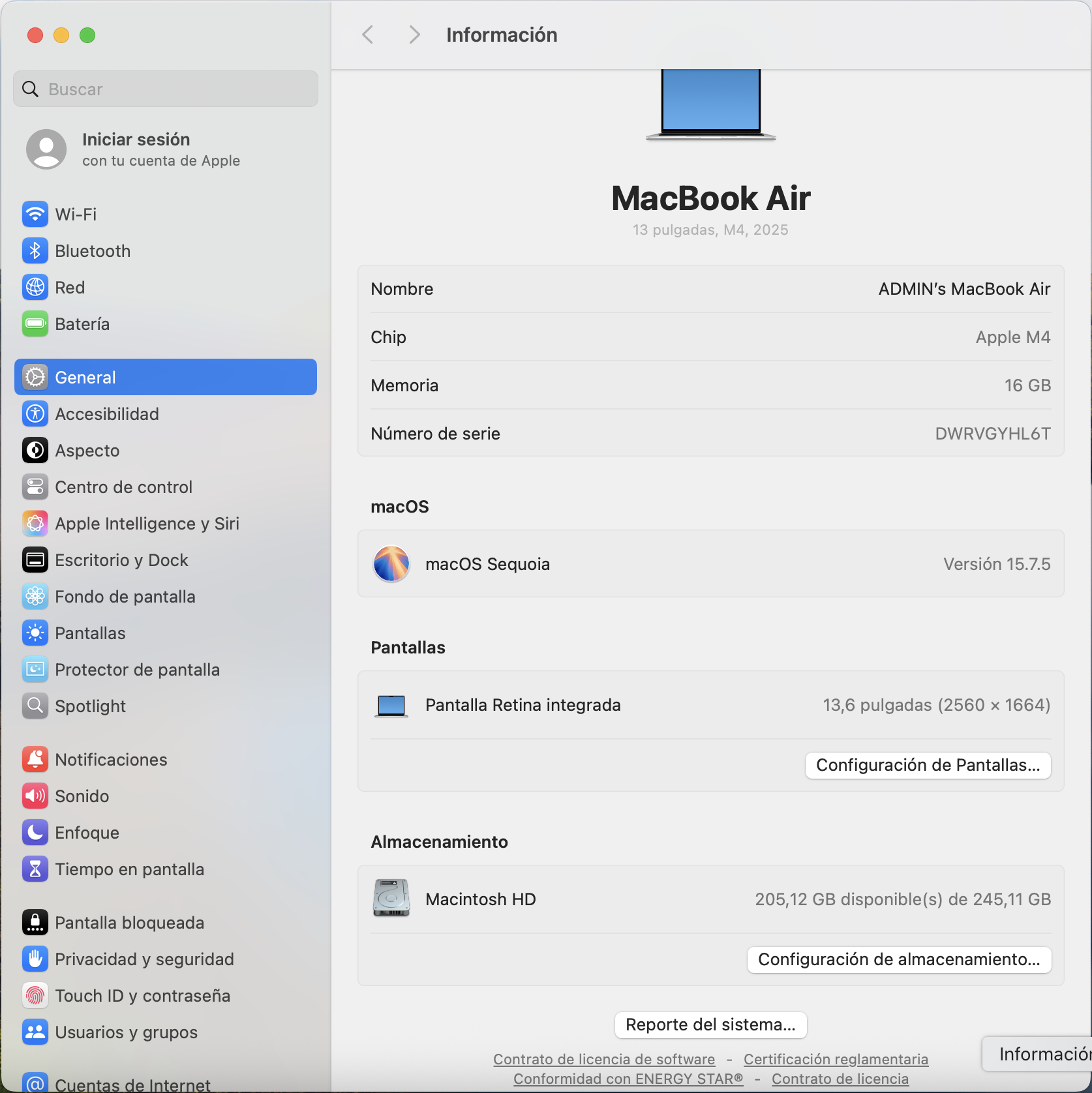Viewport: 1092px width, 1093px height.
Task: Open Notificaciones bell icon
Action: pyautogui.click(x=35, y=759)
